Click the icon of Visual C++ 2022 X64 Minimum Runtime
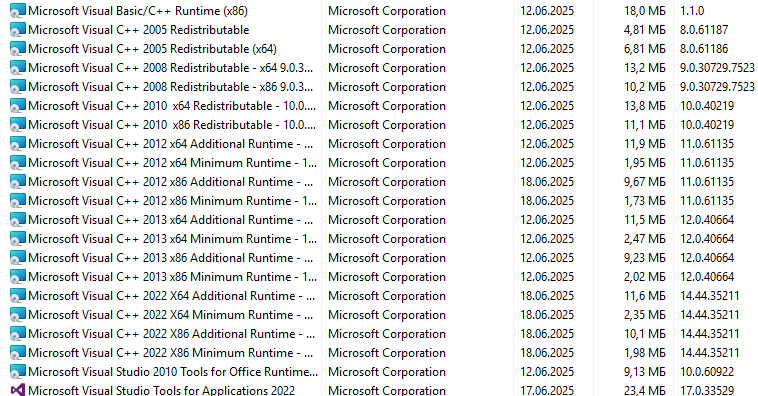This screenshot has width=758, height=396. 17,315
